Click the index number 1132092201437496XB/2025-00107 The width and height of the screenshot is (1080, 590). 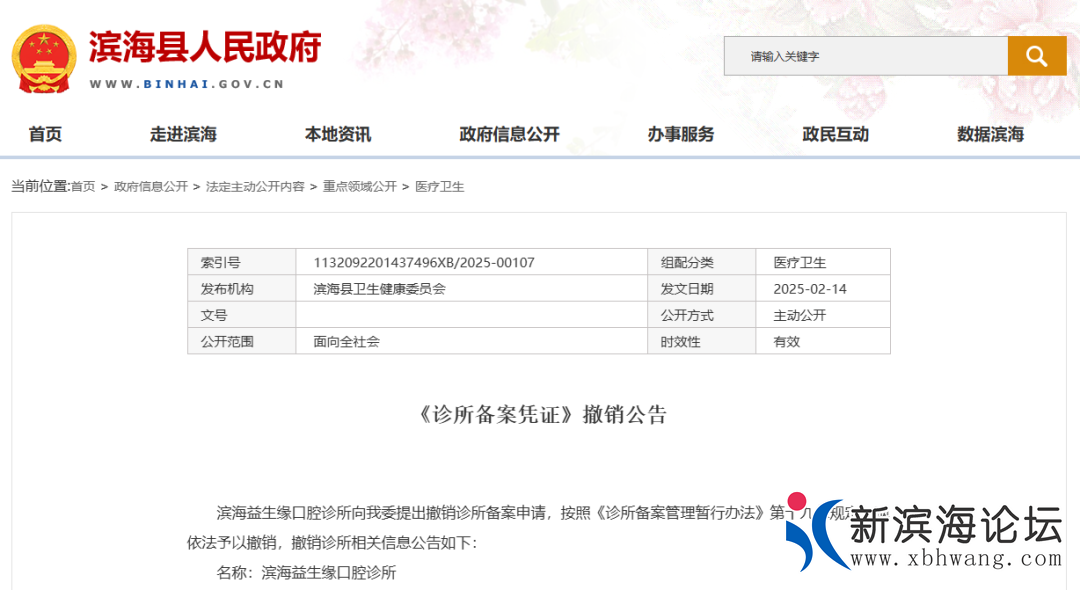424,263
